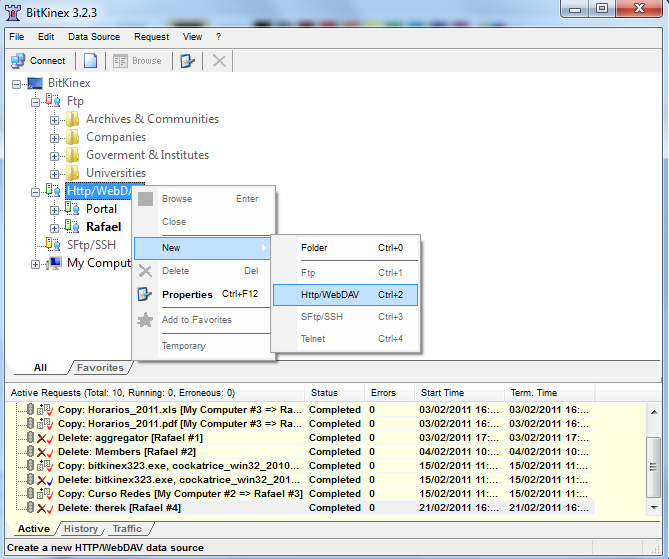Expand the Goverment & Institutes folder
The height and width of the screenshot is (559, 669).
[54, 156]
